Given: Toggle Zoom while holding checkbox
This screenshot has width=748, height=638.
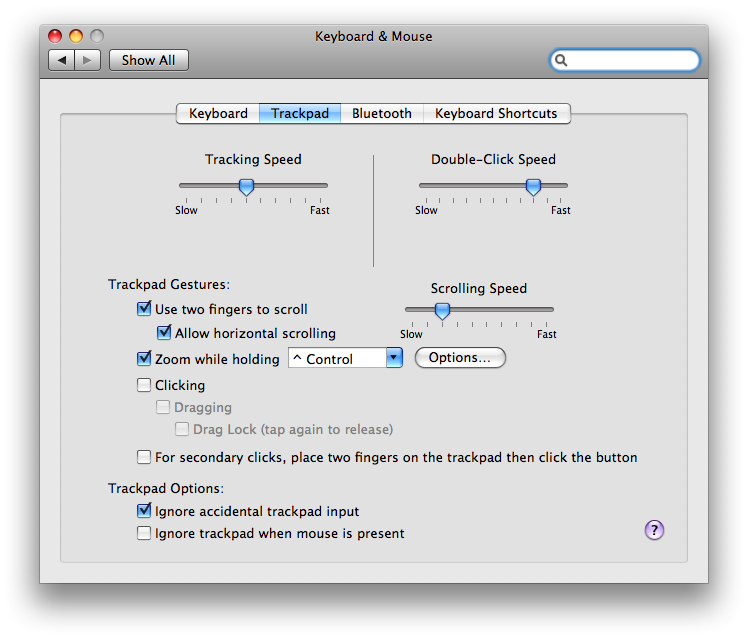Looking at the screenshot, I should [144, 359].
